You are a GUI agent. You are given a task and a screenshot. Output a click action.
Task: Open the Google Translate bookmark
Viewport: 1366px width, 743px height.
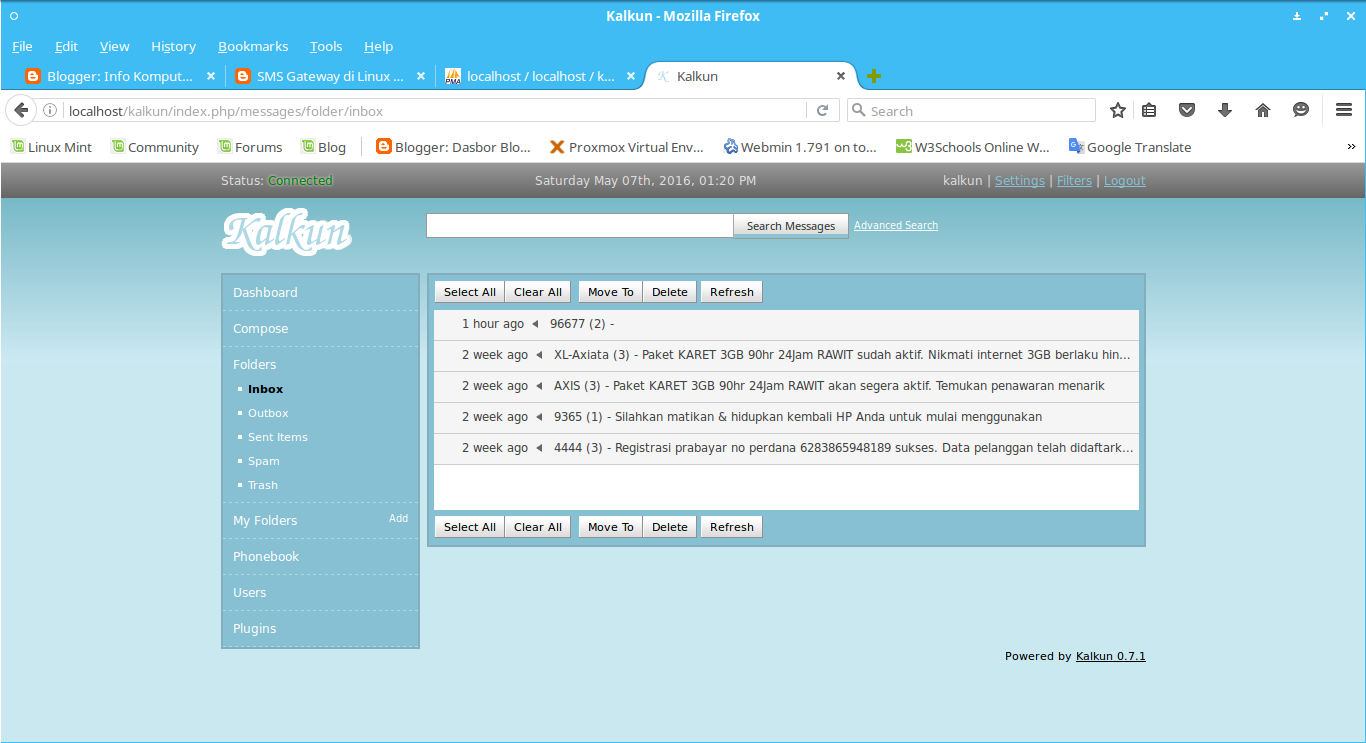(1130, 147)
